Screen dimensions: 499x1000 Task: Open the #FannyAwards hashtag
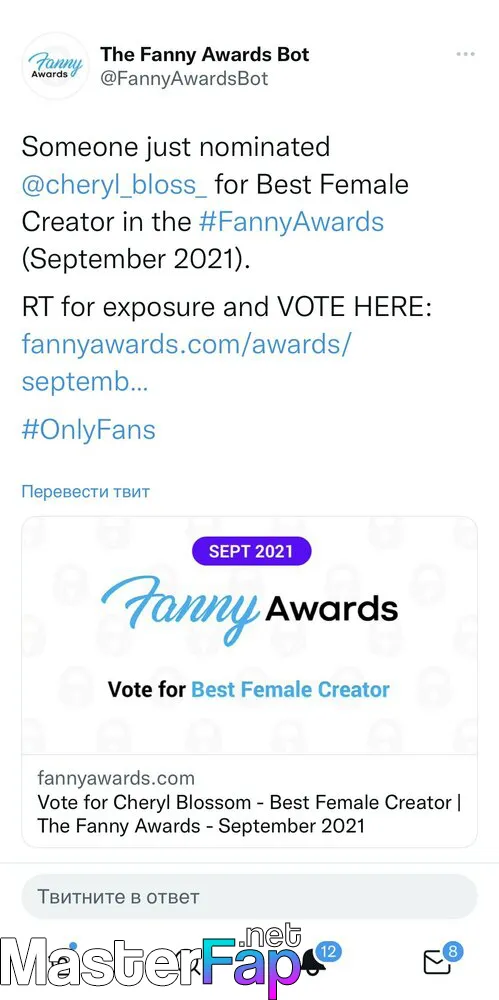(x=292, y=222)
